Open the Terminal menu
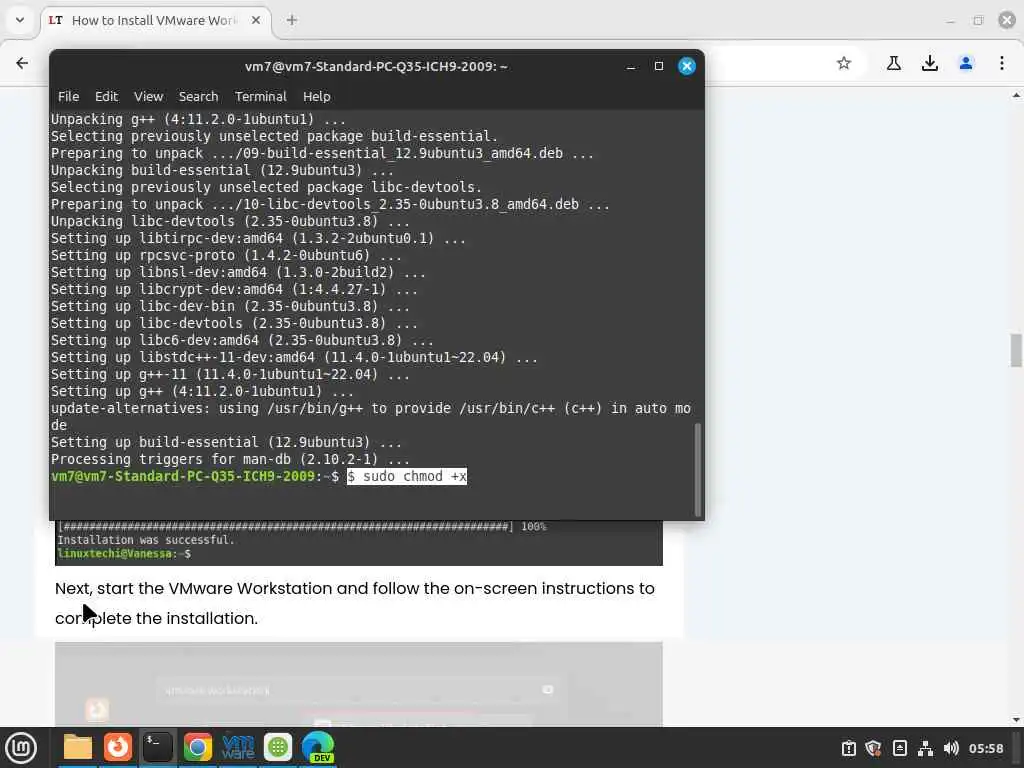Screen dimensions: 1024x768 pos(261,96)
